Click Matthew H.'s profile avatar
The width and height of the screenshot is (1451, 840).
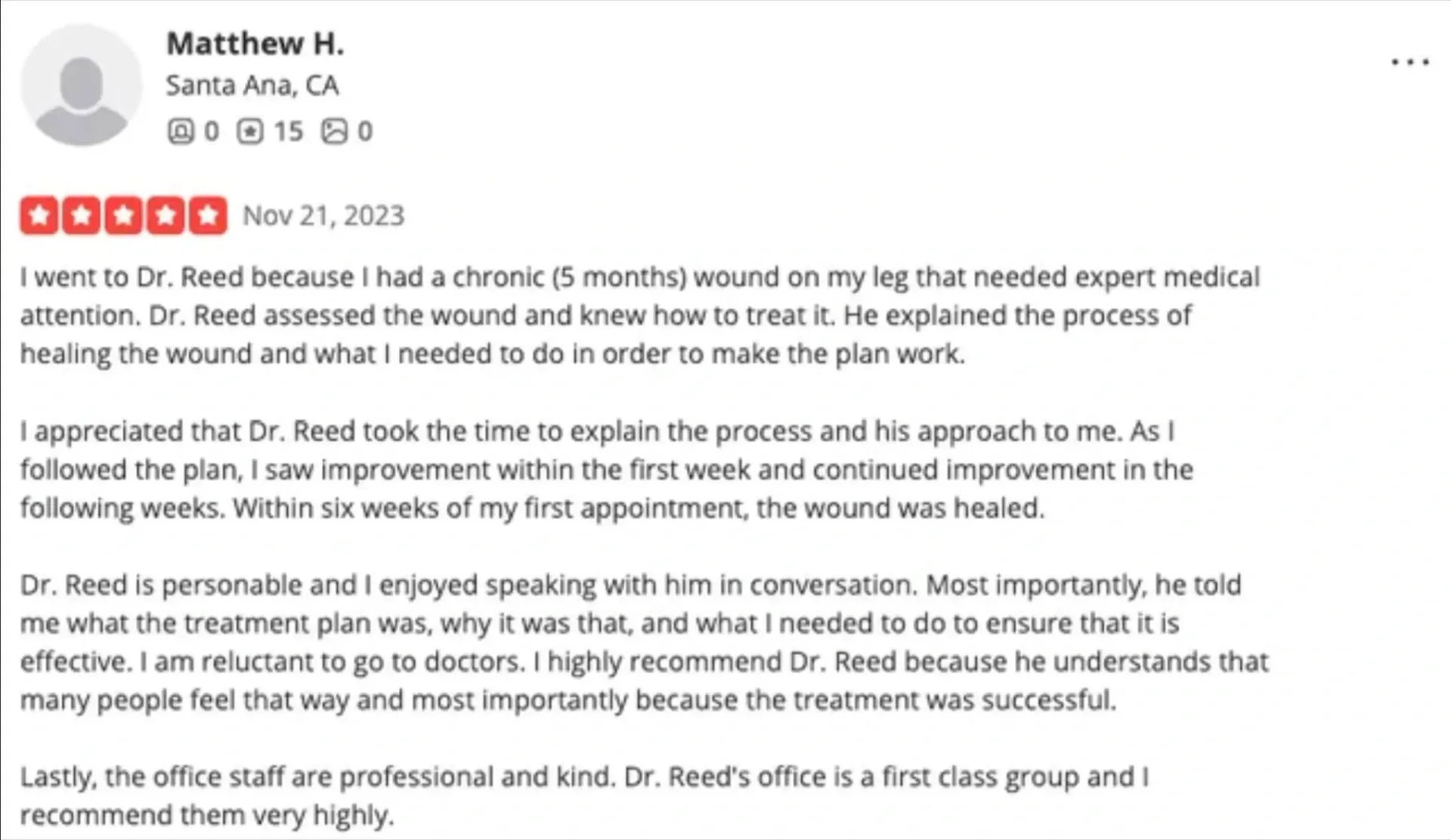(x=81, y=85)
